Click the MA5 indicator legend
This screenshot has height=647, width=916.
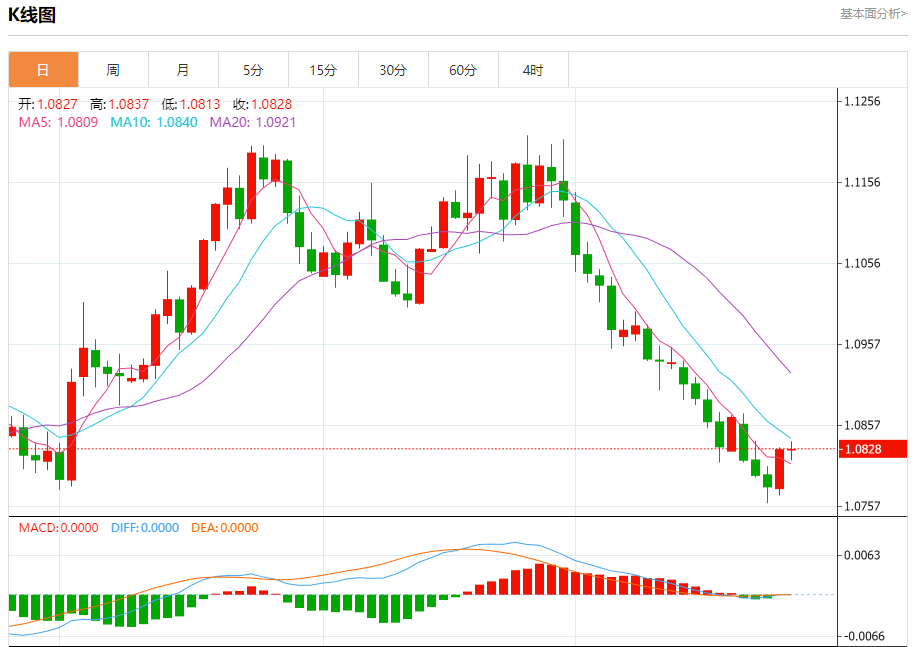pos(58,122)
